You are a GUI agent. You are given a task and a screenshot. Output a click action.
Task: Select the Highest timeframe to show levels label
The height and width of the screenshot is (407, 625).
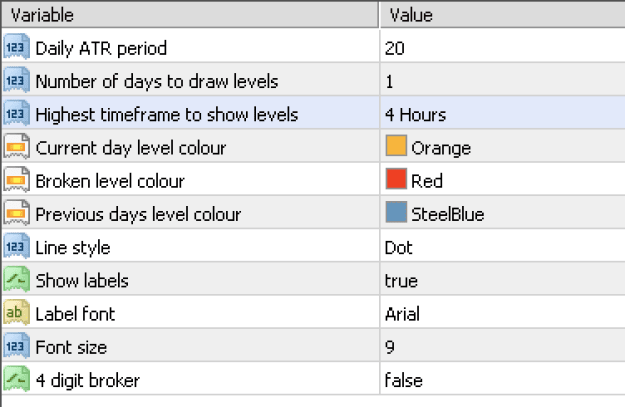tap(167, 115)
